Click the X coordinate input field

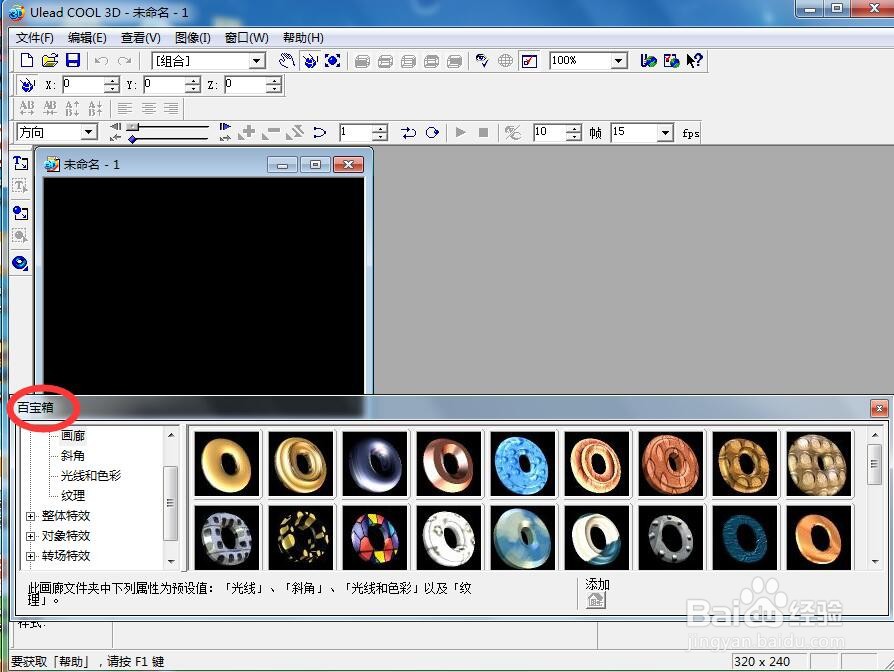click(83, 85)
